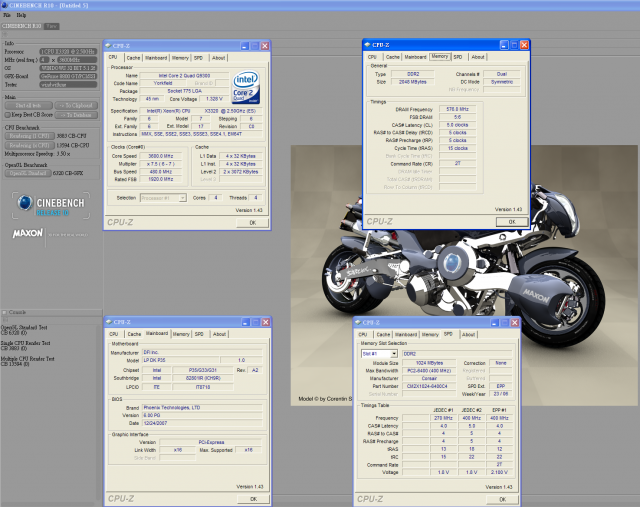
Task: Switch to the CPU tab in the Memory-tab CPU-Z window
Action: 372,57
